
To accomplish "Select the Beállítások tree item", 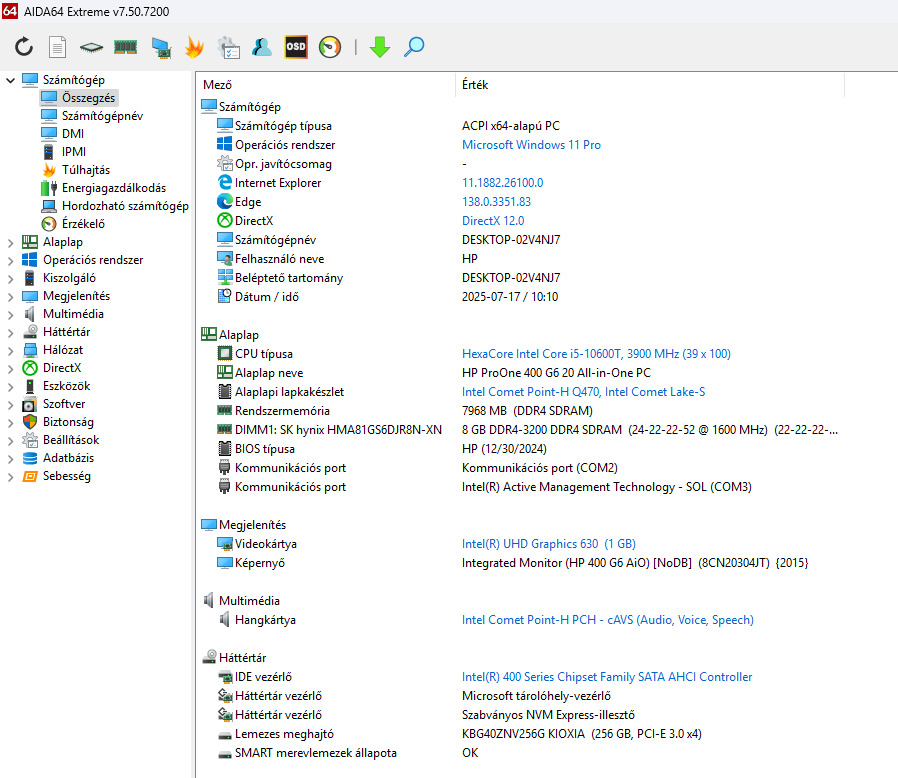I will [x=71, y=440].
